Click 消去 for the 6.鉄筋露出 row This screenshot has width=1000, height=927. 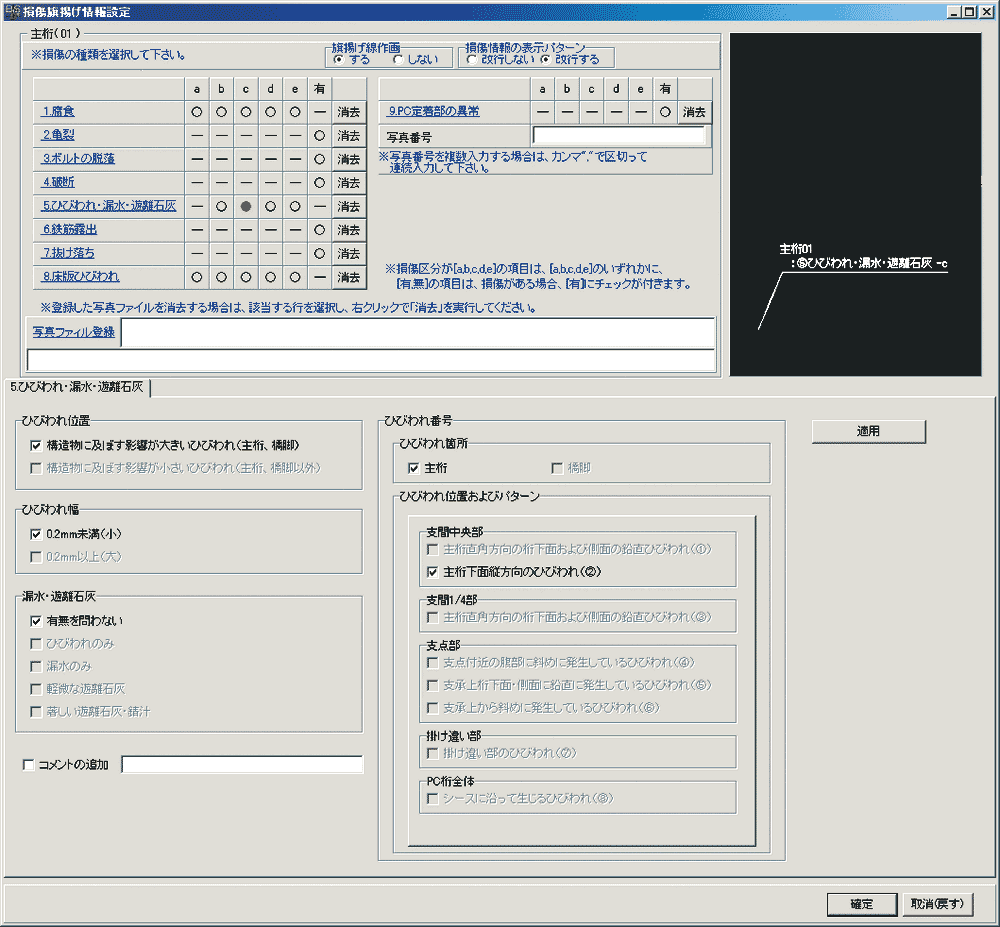click(x=349, y=230)
